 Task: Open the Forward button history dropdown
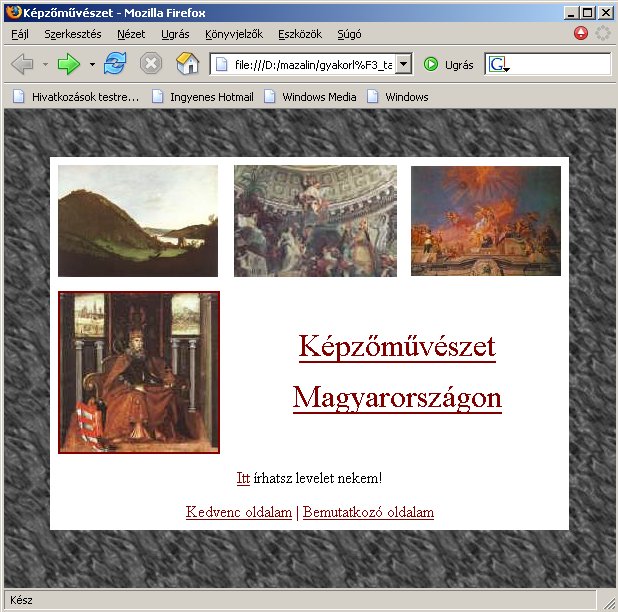[x=92, y=64]
